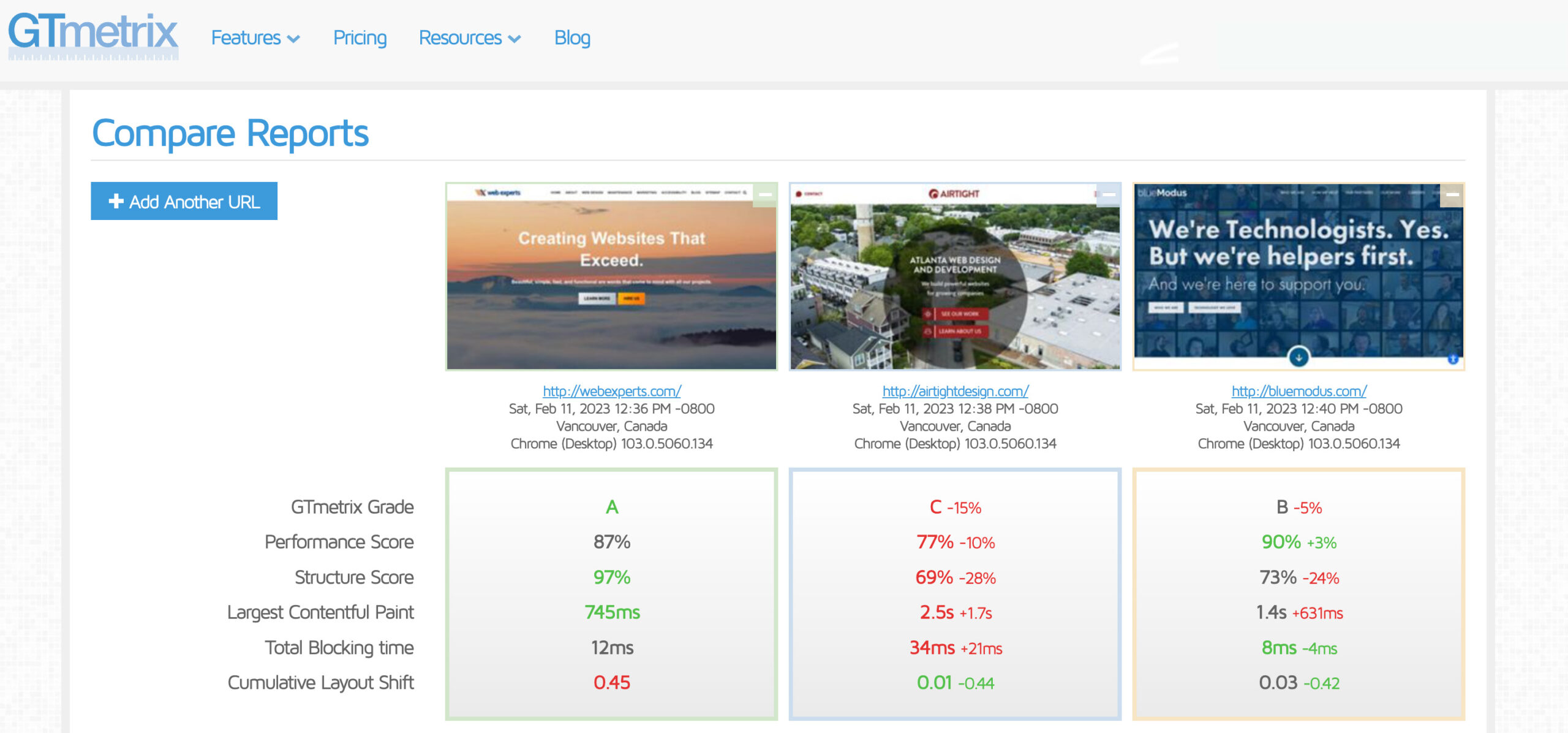1568x733 pixels.
Task: Open the Pricing page
Action: tap(360, 38)
